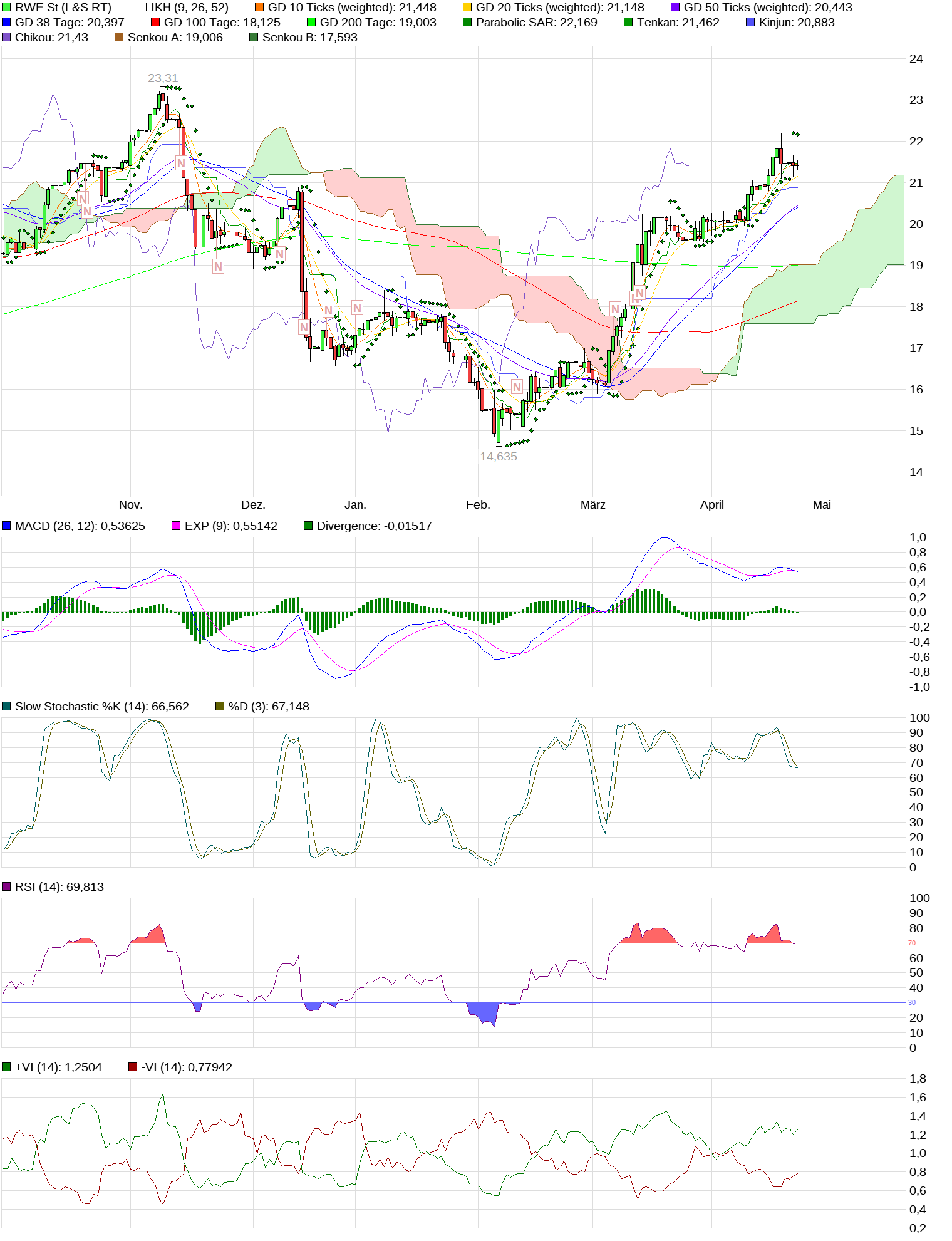Screen dimensions: 952x1241
Task: Click the 14,635 low price label
Action: (x=499, y=457)
